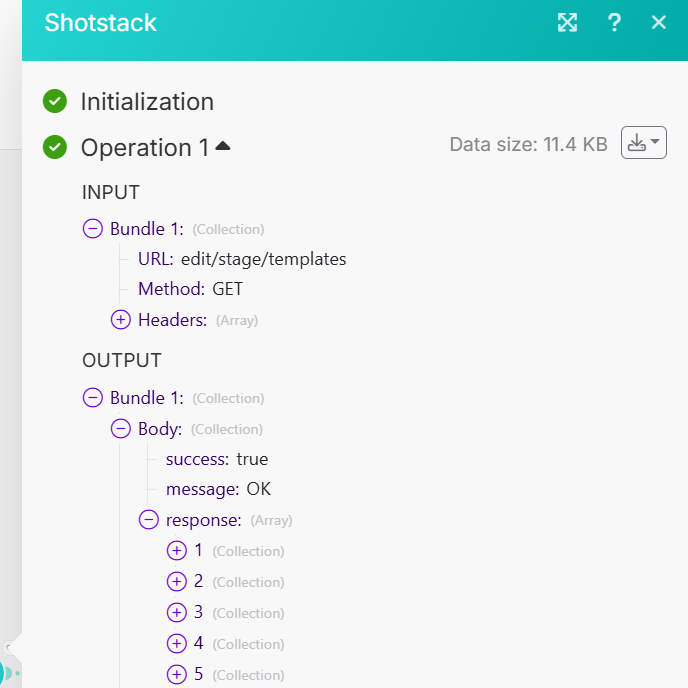688x688 pixels.
Task: Expand the Shotstack panel to fullscreen
Action: tap(567, 22)
